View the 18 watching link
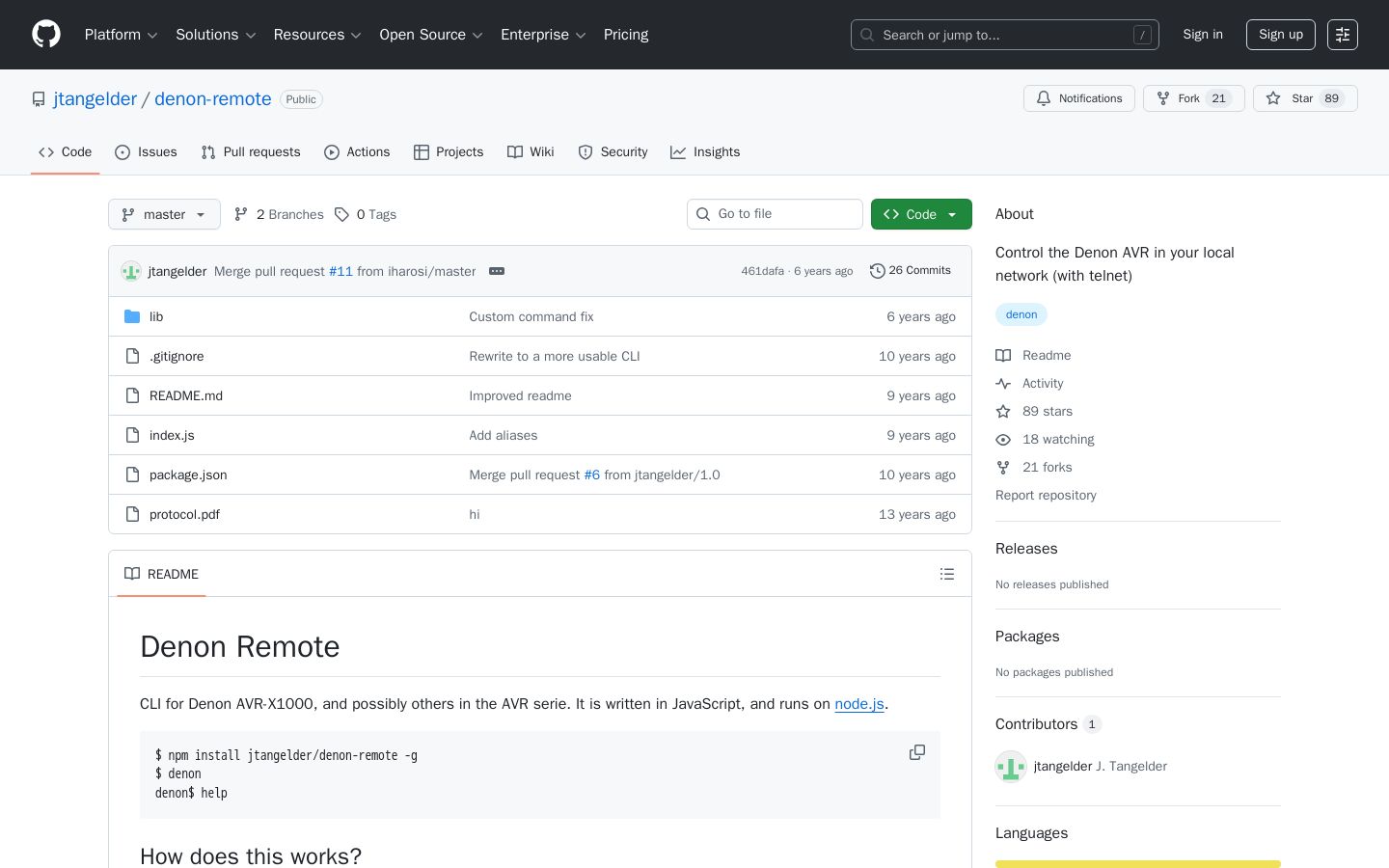The height and width of the screenshot is (868, 1389). (1046, 439)
